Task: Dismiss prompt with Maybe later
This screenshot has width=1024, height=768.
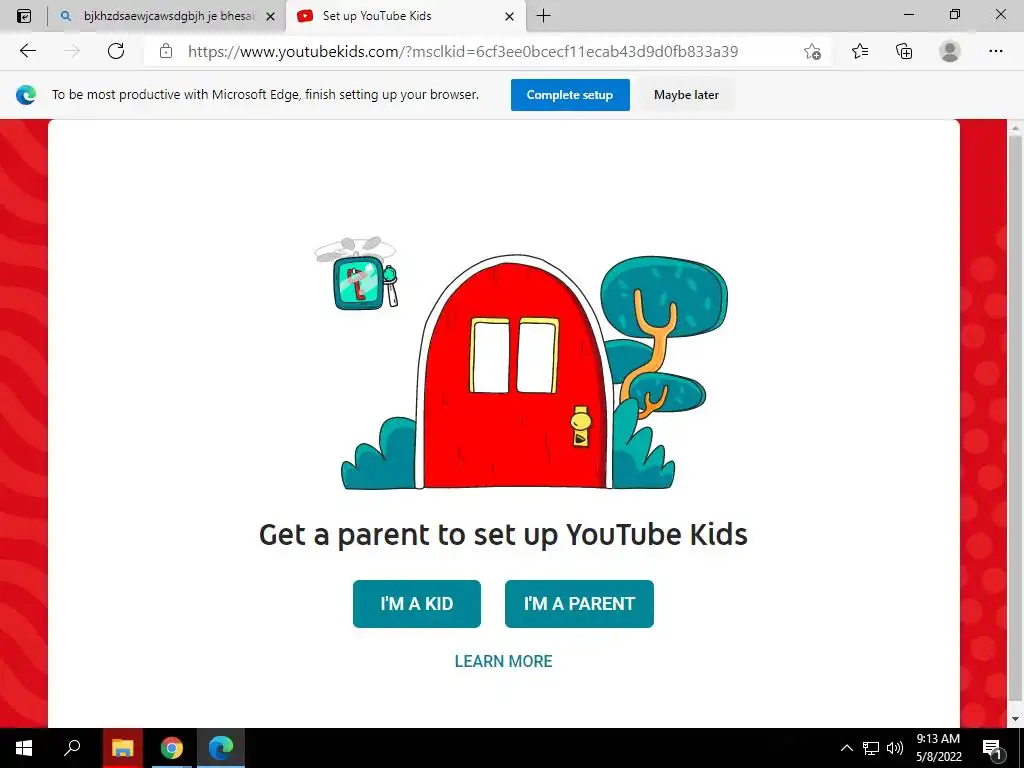Action: point(686,95)
